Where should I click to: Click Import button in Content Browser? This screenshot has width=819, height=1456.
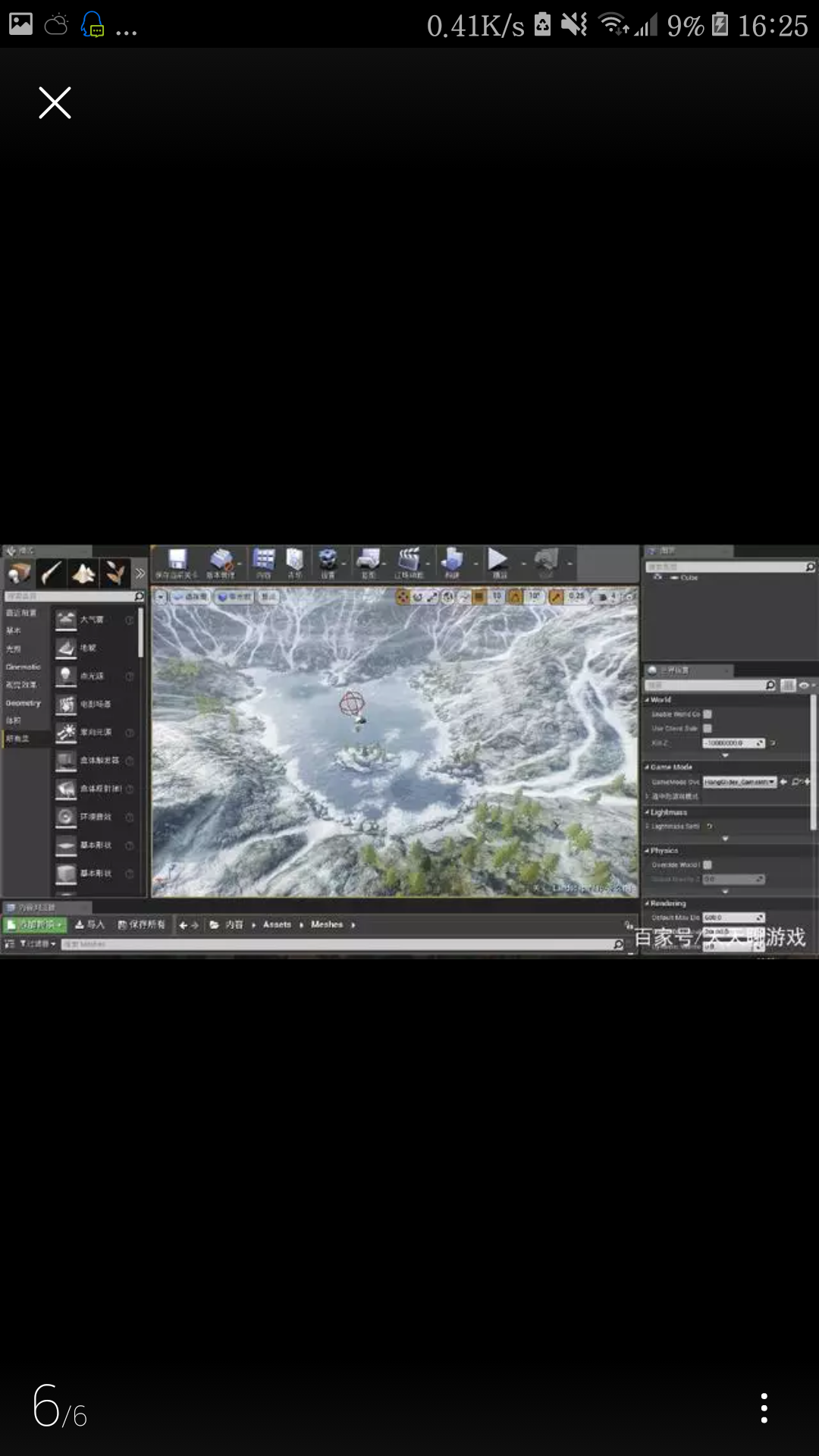[x=90, y=924]
